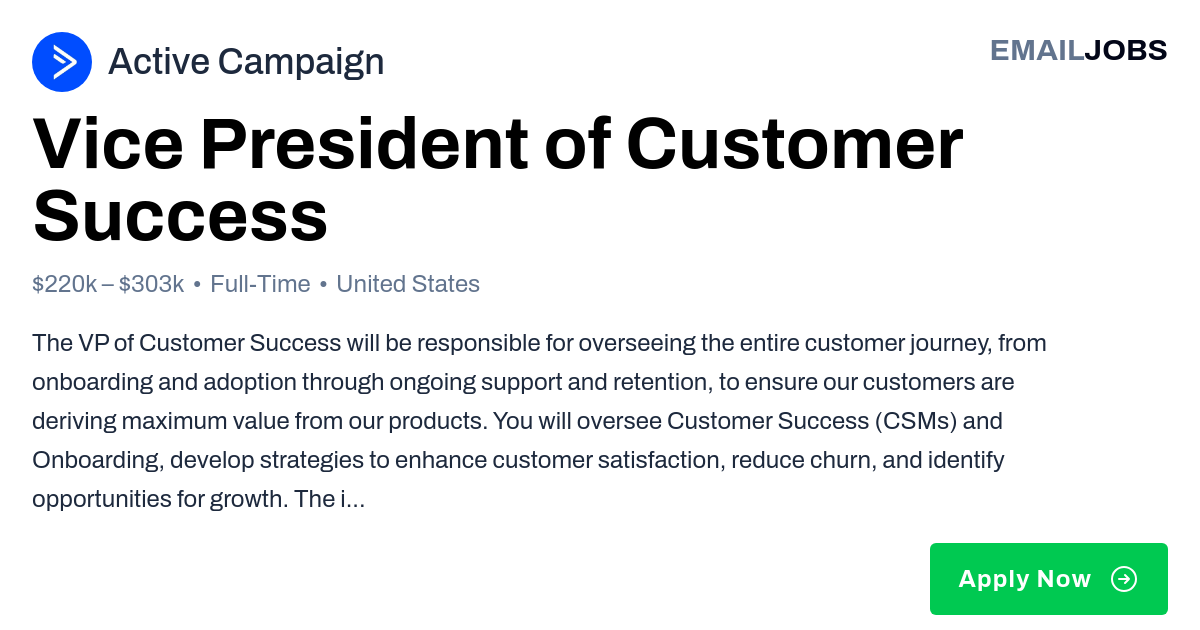
Task: Expand the truncated description at the ellipsis
Action: click(355, 499)
